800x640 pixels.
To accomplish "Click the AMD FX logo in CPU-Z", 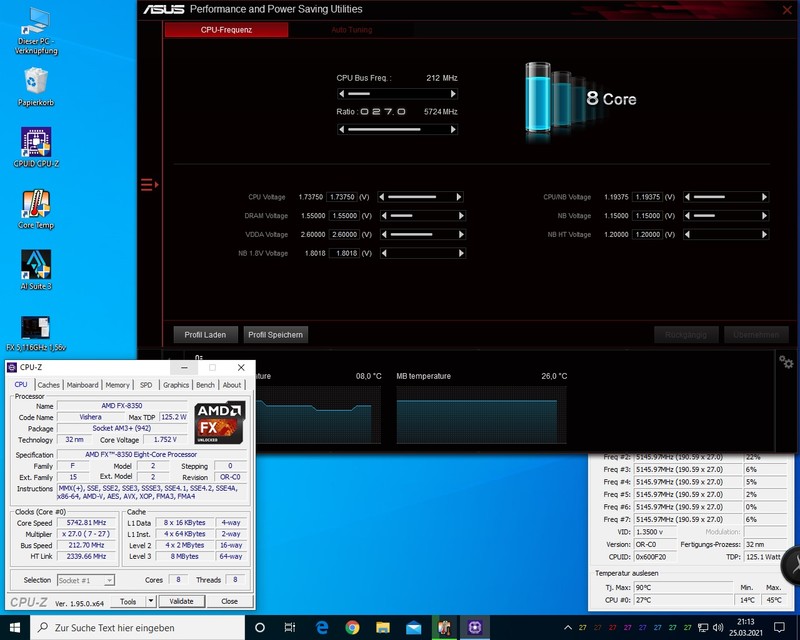I will (219, 422).
